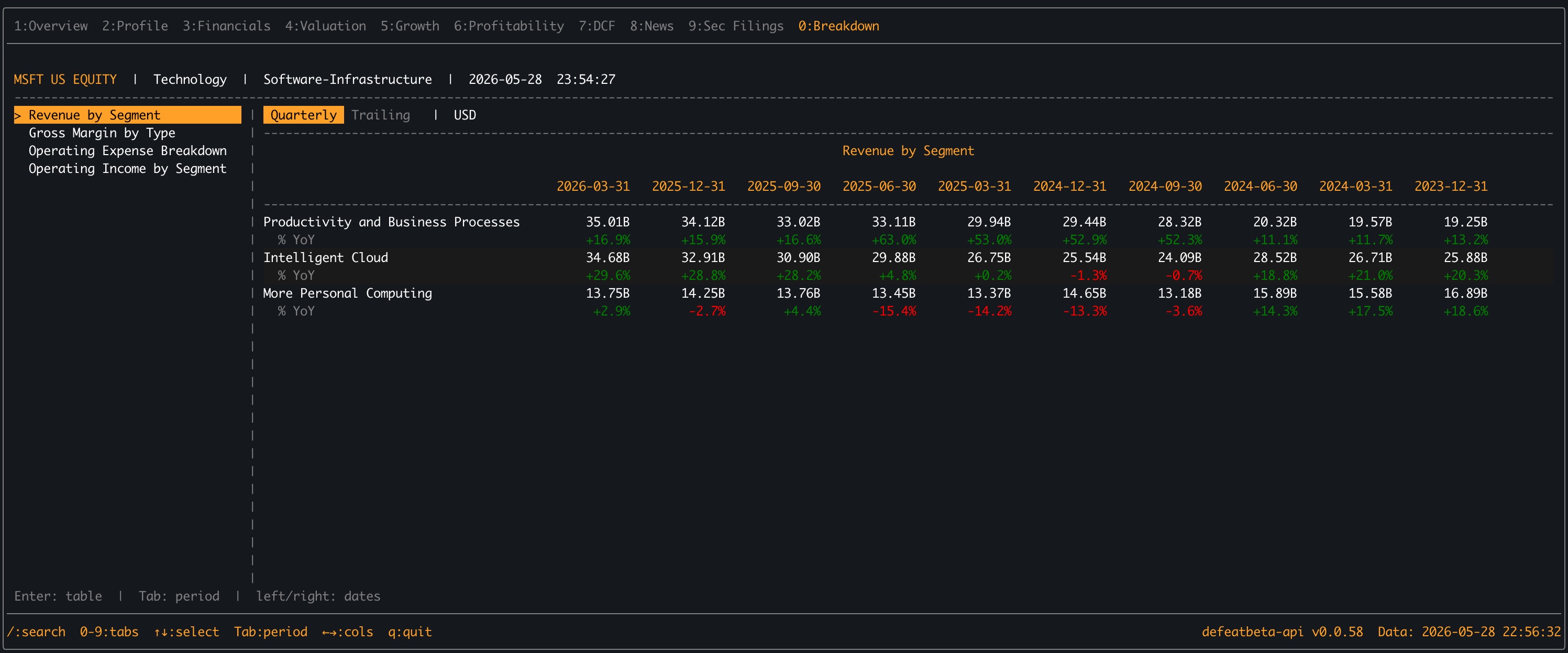The image size is (1568, 653).
Task: Click the More Personal Computing row label
Action: coord(348,293)
